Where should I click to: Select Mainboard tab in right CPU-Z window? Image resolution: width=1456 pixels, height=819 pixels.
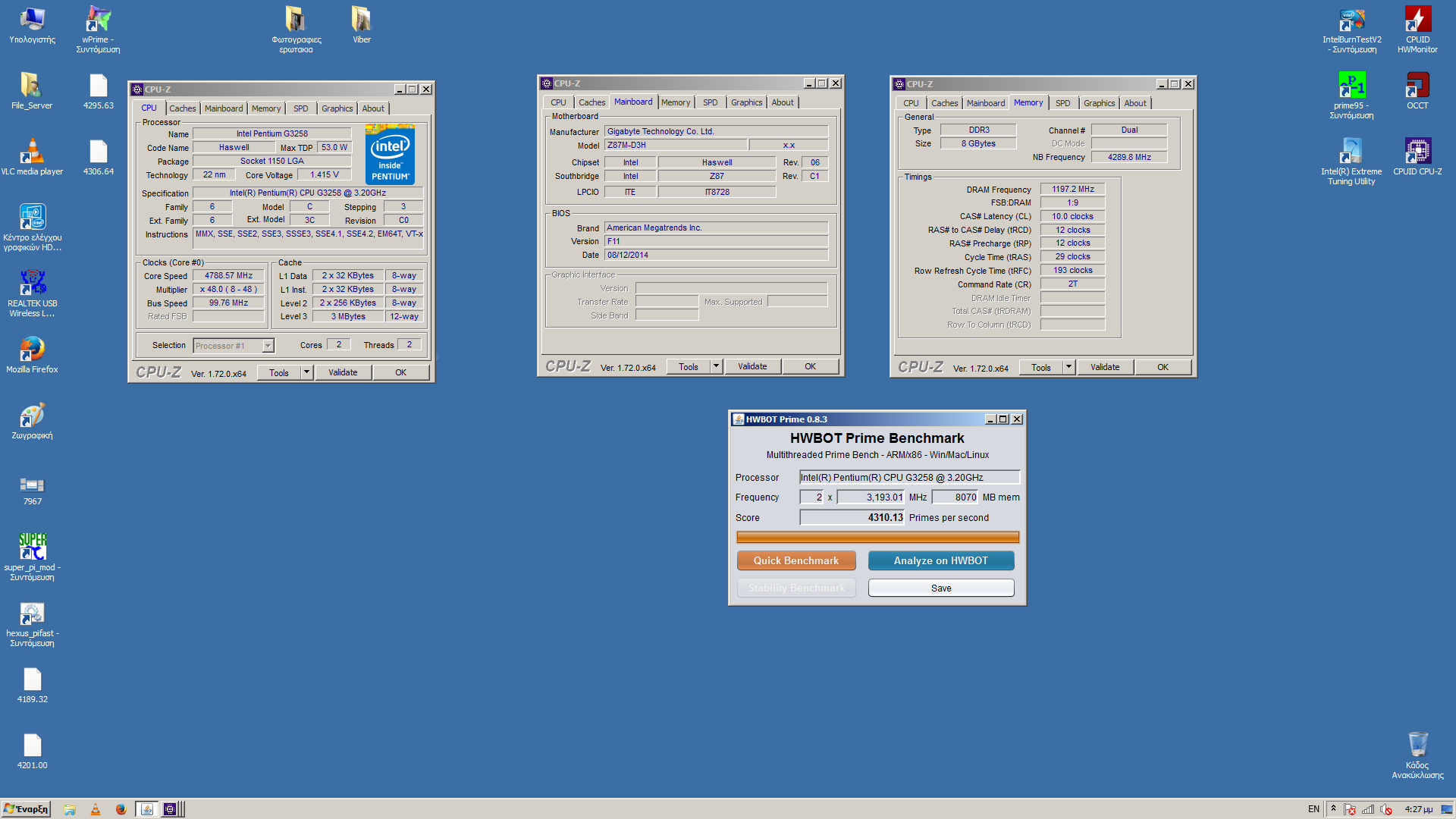tap(985, 103)
